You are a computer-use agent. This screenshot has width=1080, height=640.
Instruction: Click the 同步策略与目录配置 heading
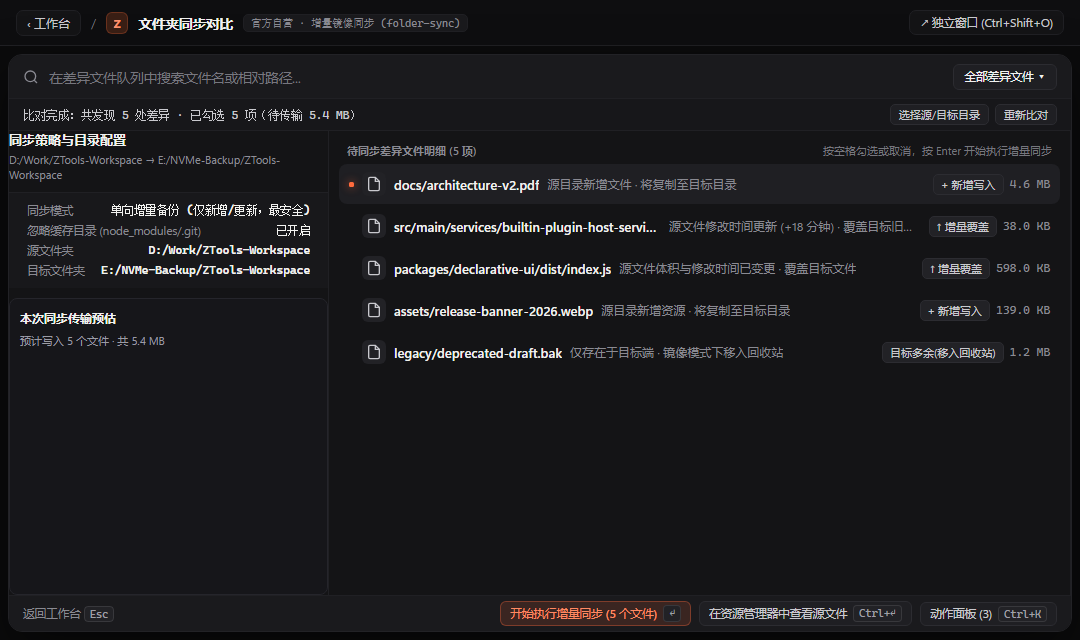(x=68, y=140)
